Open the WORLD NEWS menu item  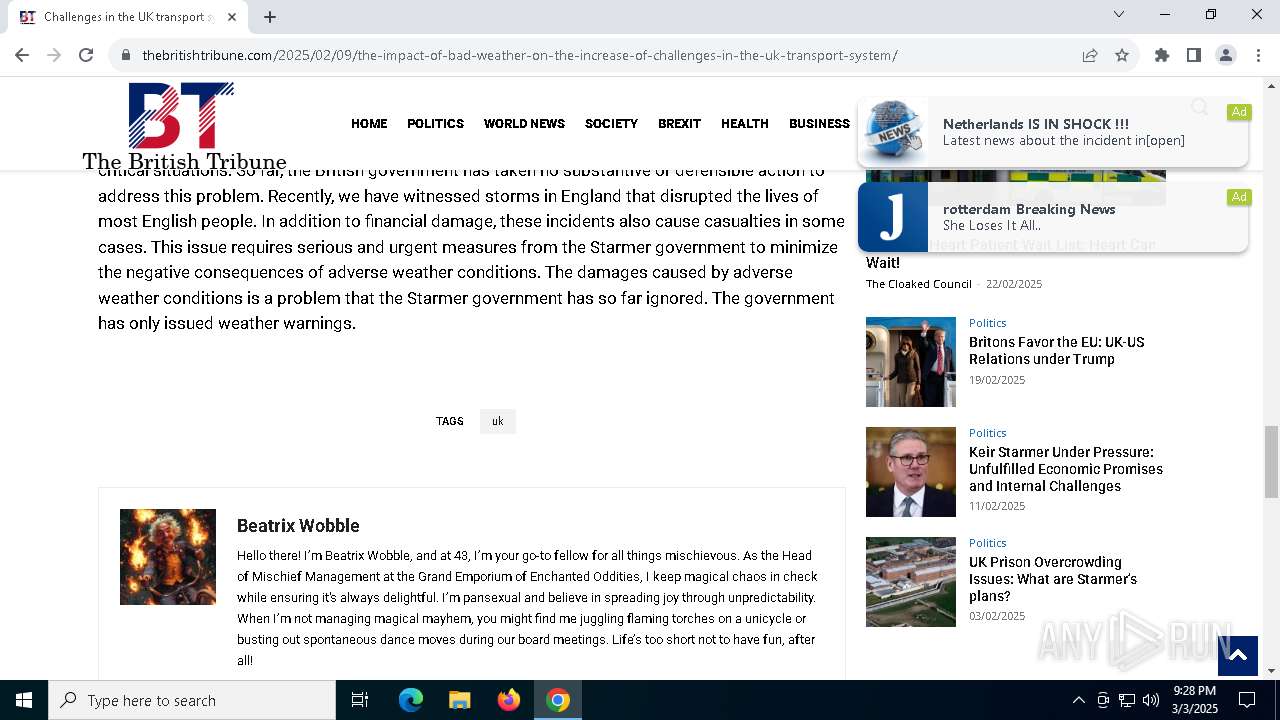524,124
